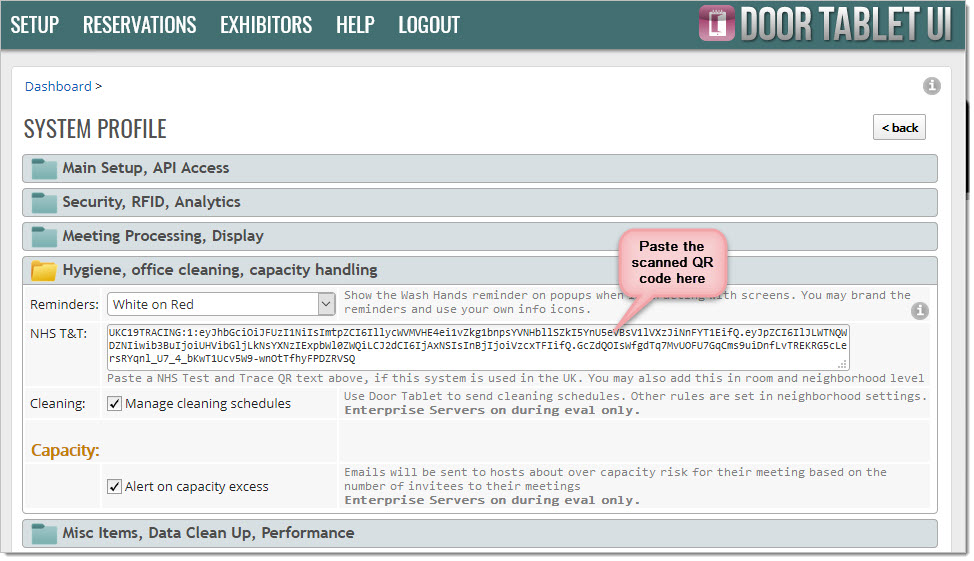Click the Security, RFID, Analytics folder icon

coord(44,202)
